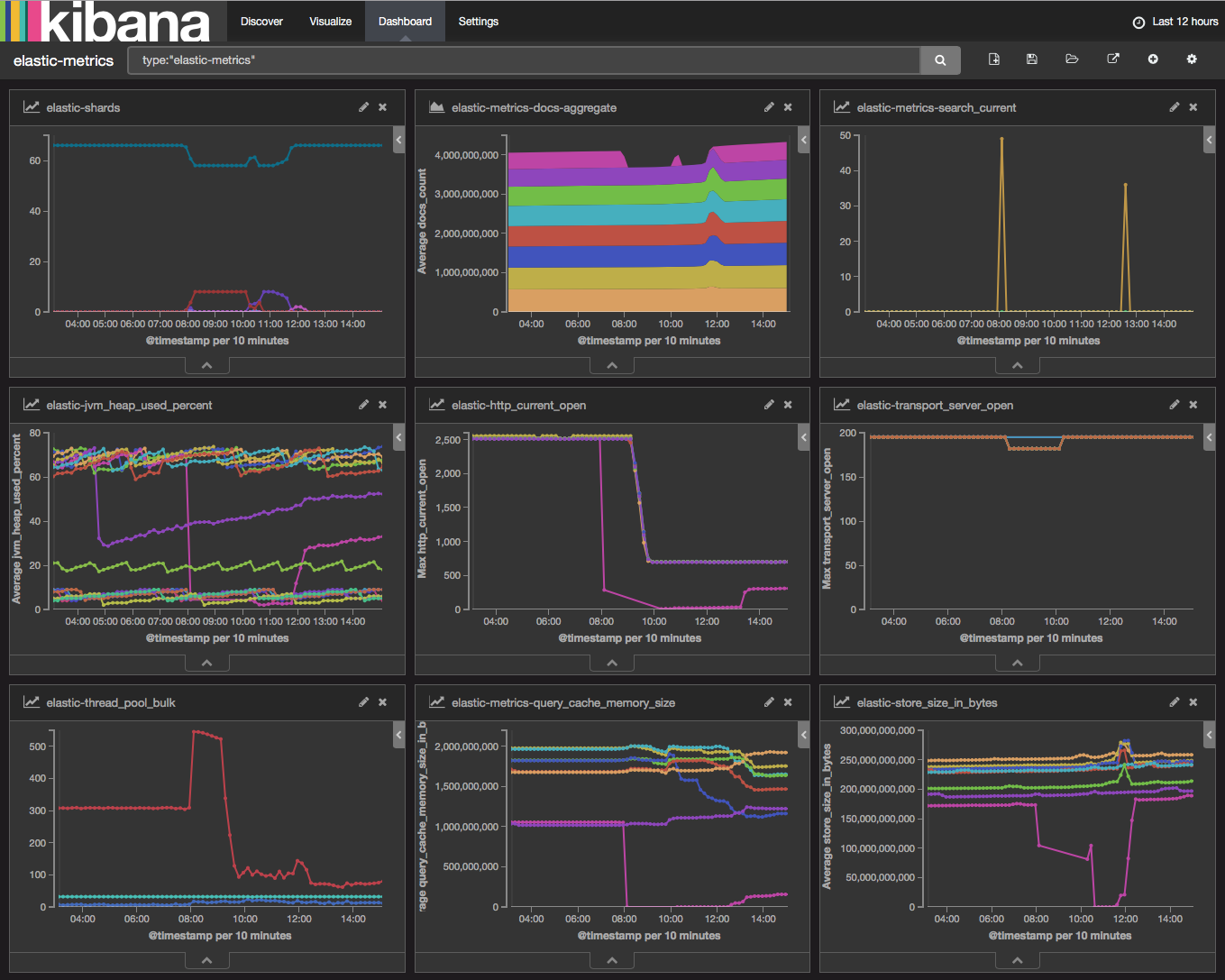This screenshot has width=1225, height=980.
Task: Open dashboard options gear icon
Action: [x=1192, y=60]
